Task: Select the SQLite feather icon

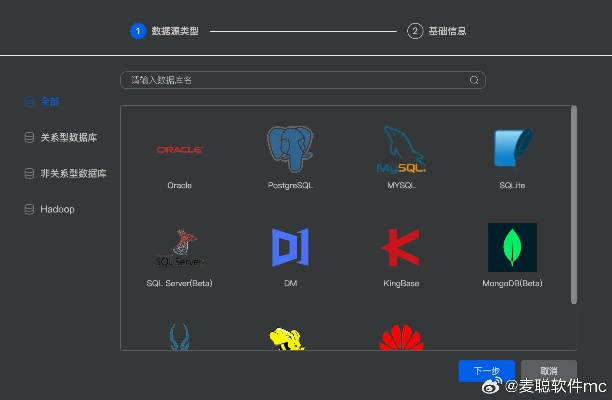Action: (x=512, y=148)
